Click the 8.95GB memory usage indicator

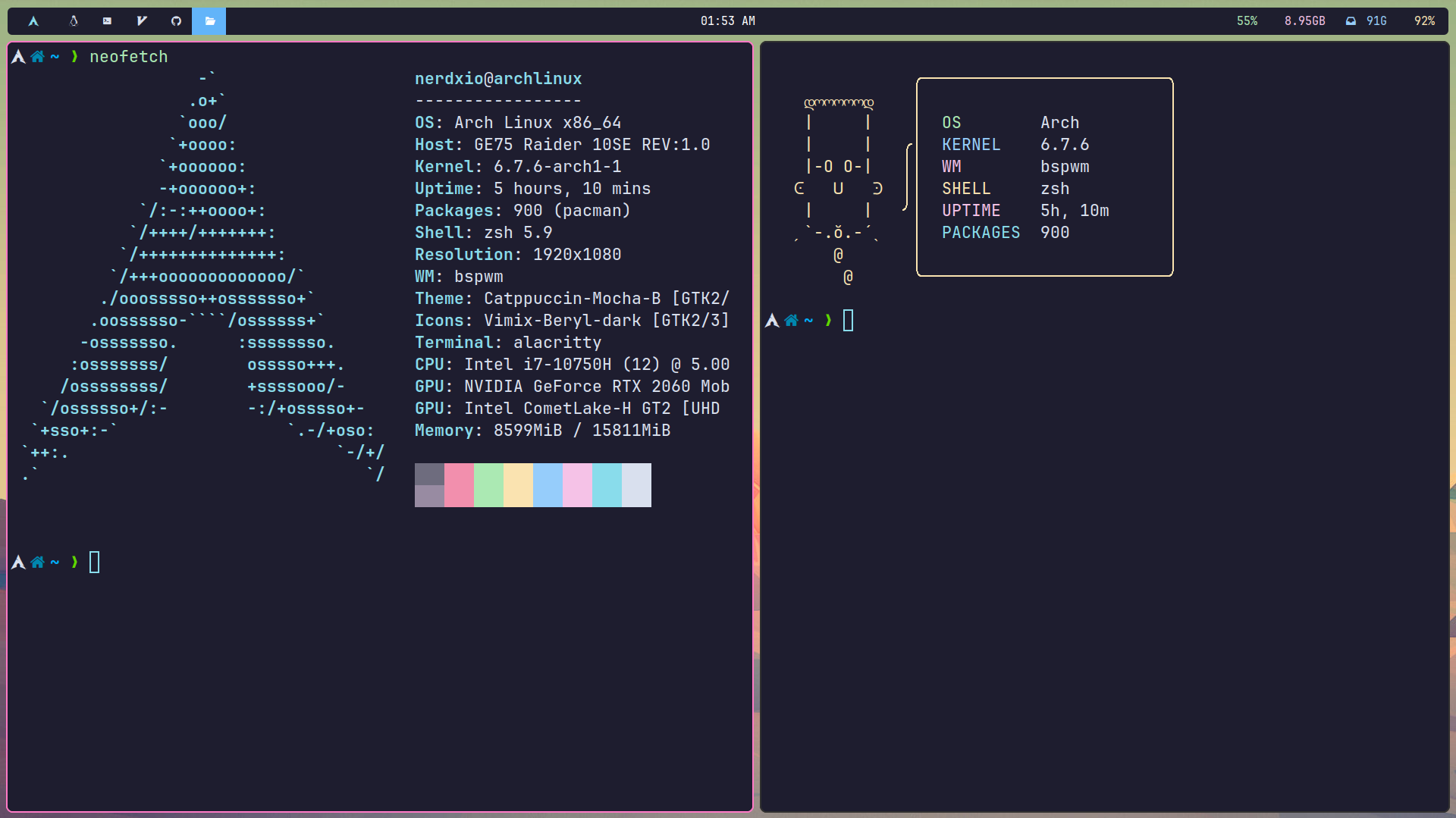point(1304,21)
